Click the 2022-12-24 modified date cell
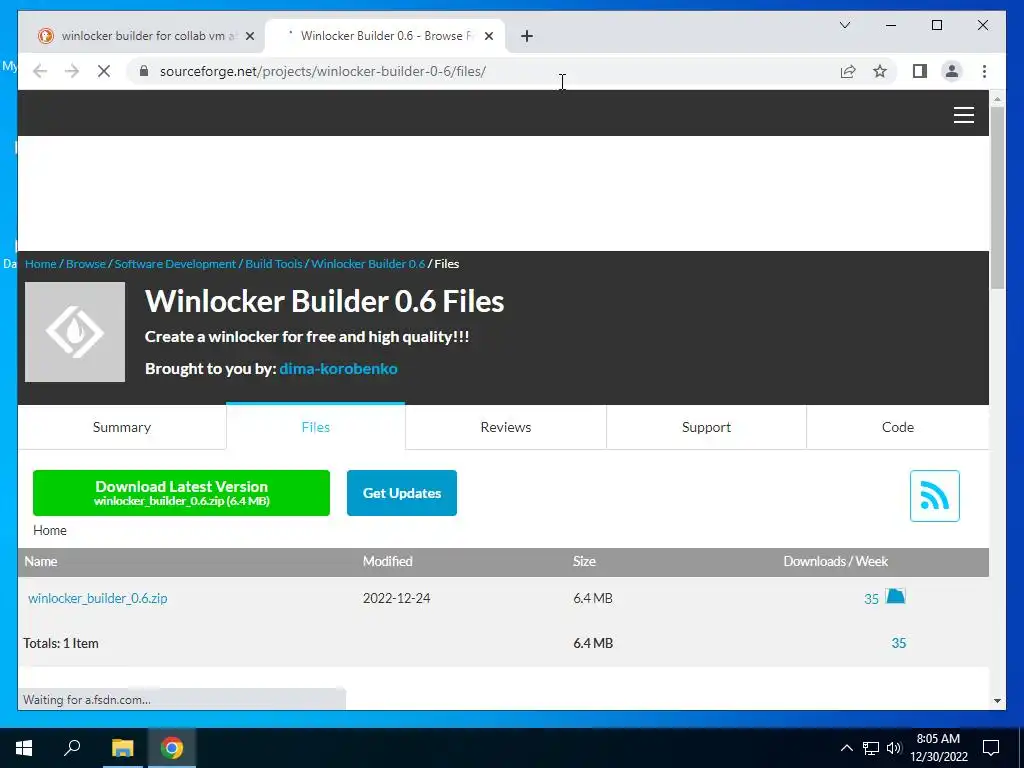This screenshot has height=768, width=1024. coord(396,598)
